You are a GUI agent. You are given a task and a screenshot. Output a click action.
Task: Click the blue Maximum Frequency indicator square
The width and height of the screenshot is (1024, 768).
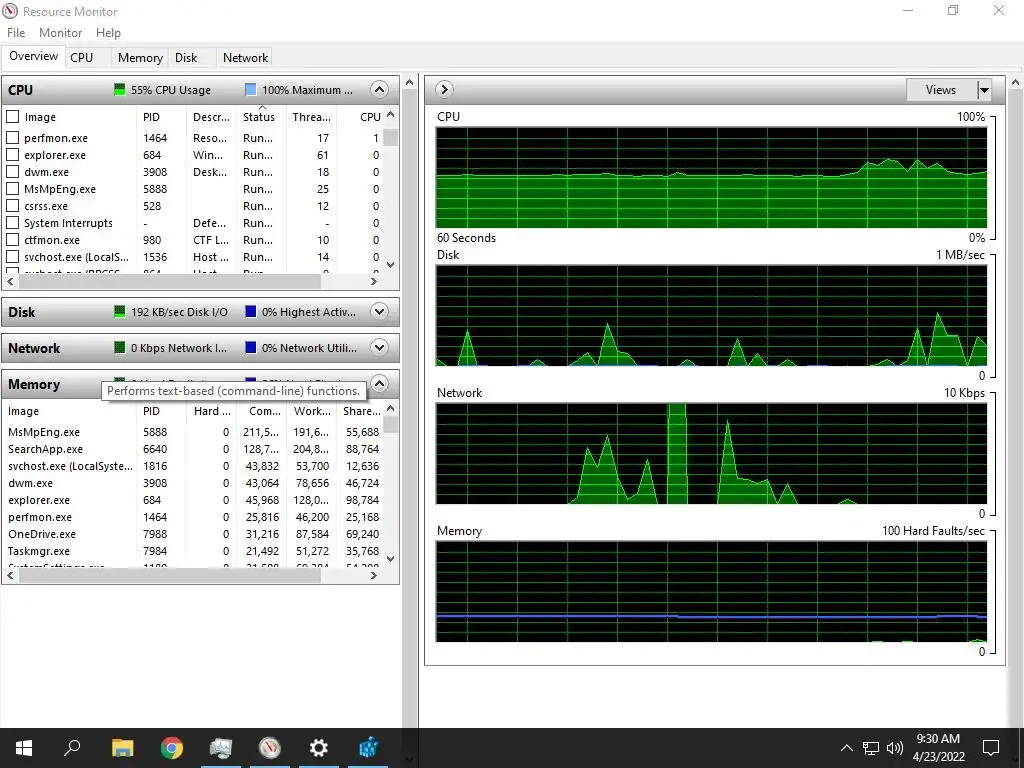click(x=251, y=89)
